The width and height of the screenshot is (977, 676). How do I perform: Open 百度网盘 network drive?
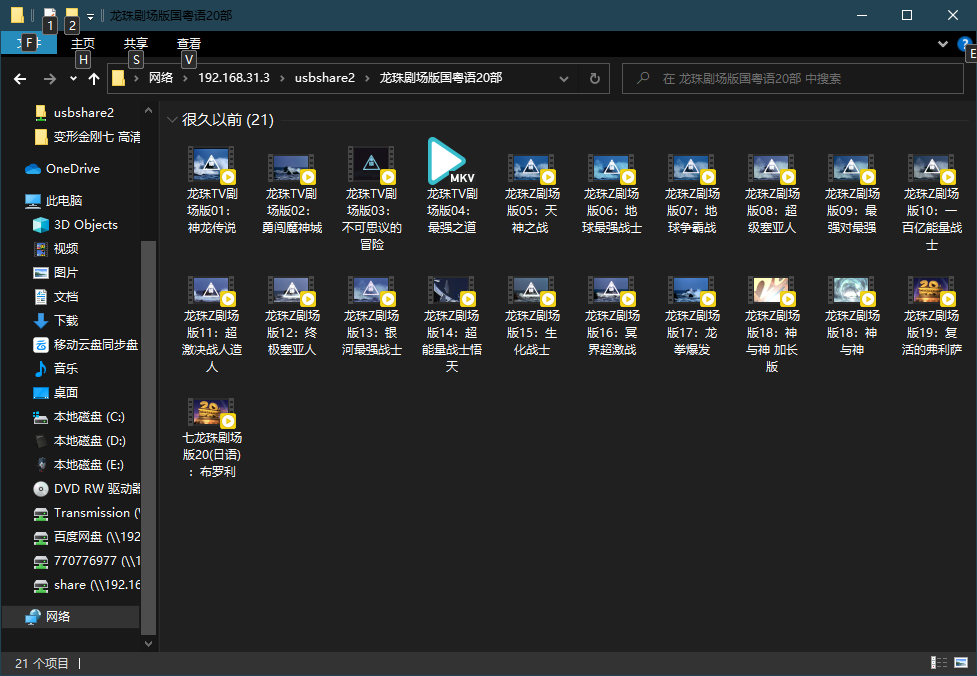pyautogui.click(x=86, y=536)
